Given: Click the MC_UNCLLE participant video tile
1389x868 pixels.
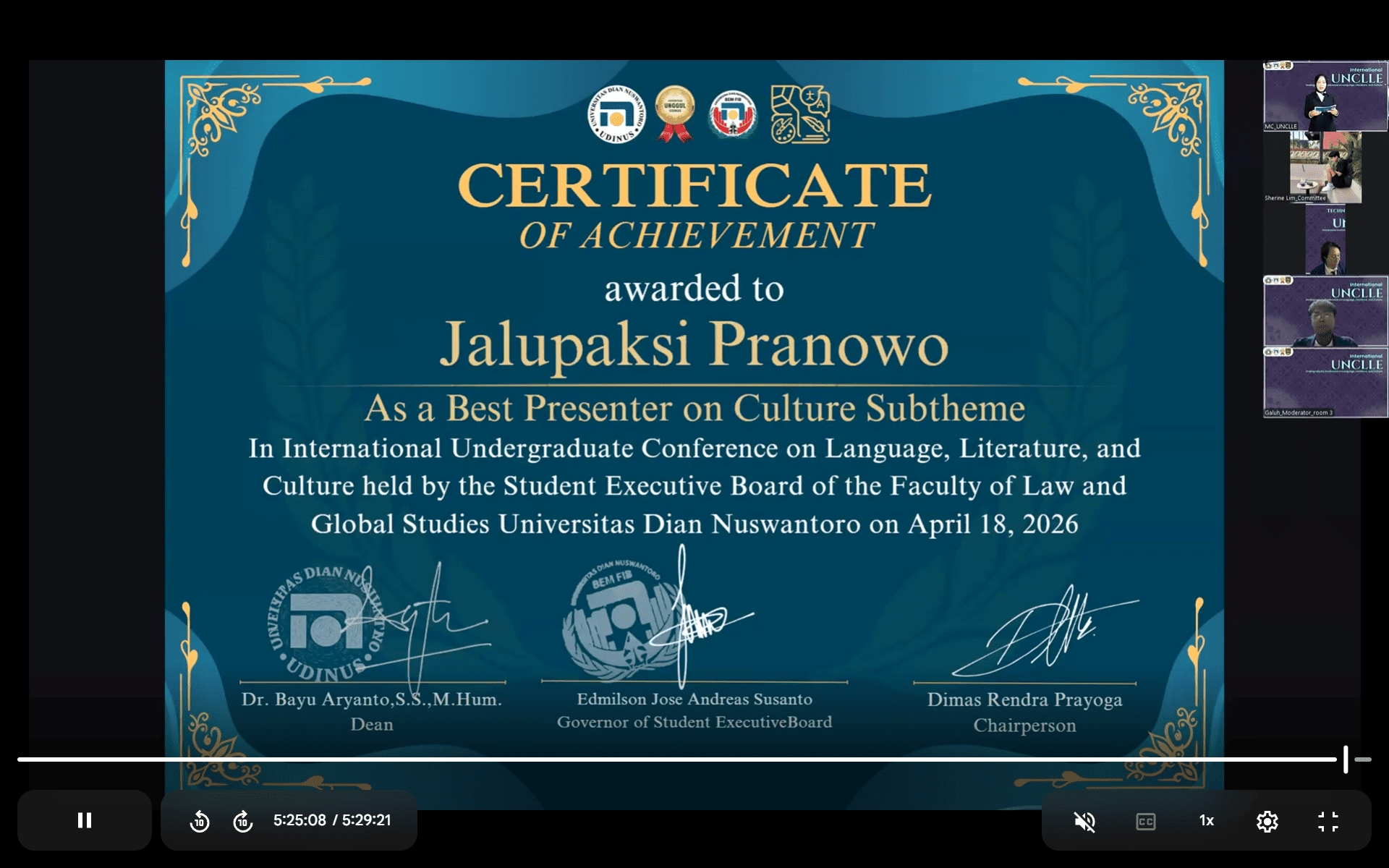Looking at the screenshot, I should pyautogui.click(x=1325, y=96).
